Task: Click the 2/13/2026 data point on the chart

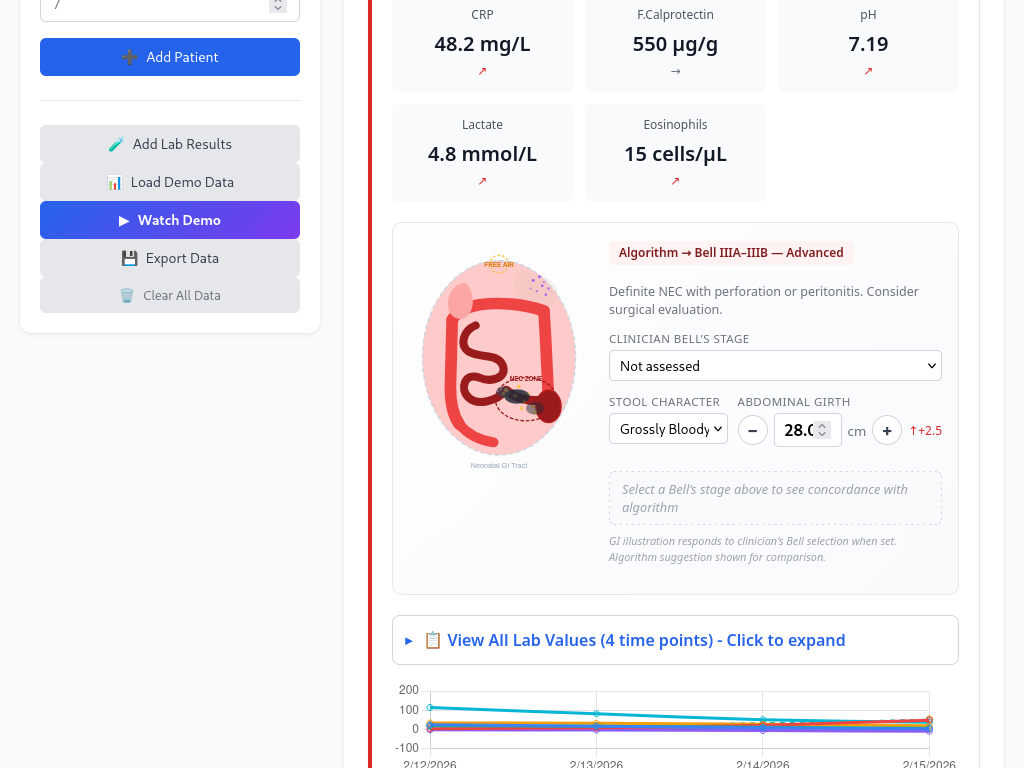Action: pos(597,714)
